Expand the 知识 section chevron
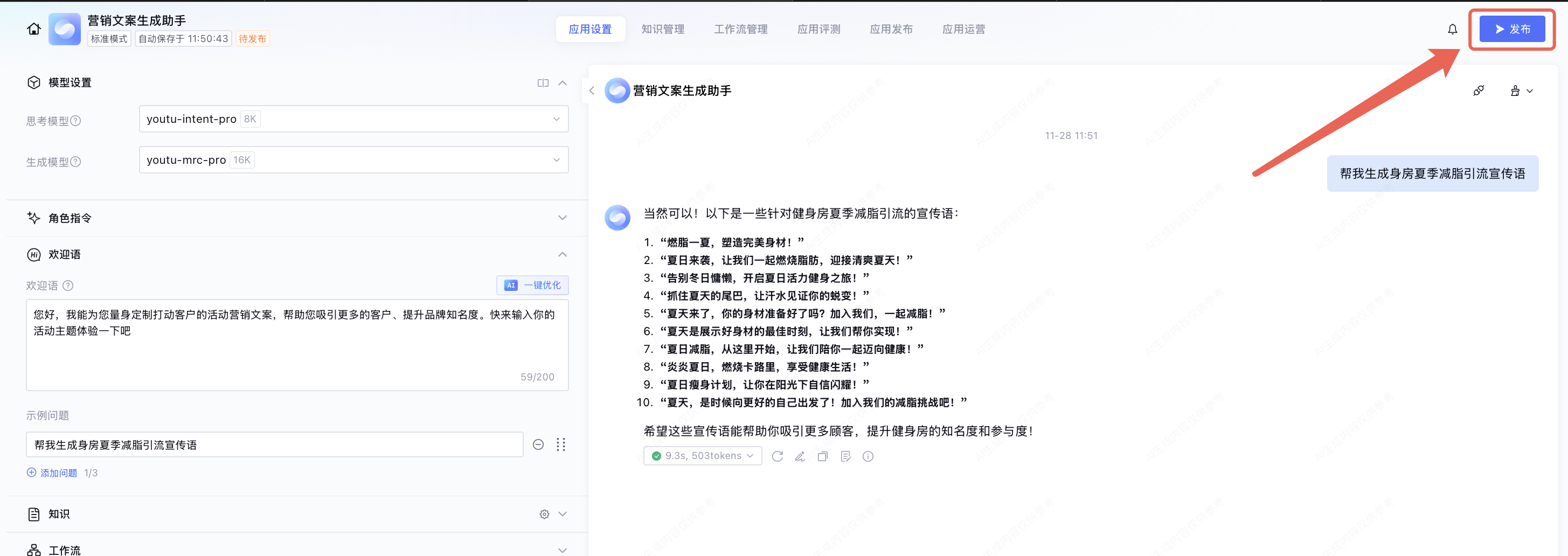1568x556 pixels. tap(563, 514)
